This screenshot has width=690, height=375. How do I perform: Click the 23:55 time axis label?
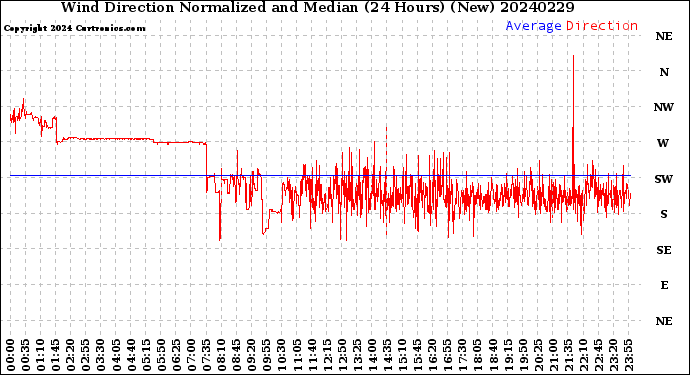point(628,355)
